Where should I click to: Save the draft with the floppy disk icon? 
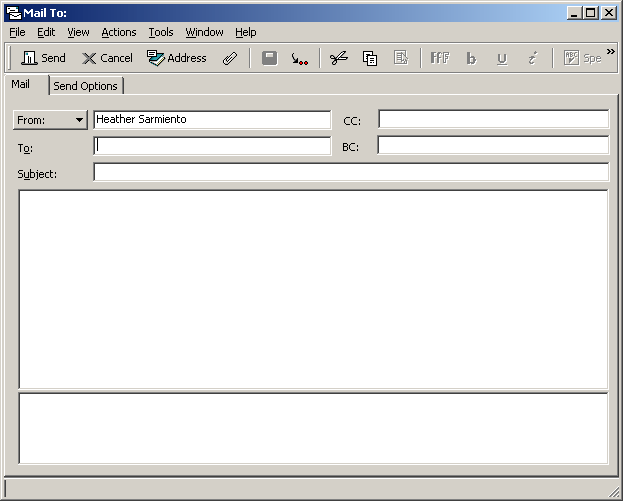(x=269, y=58)
